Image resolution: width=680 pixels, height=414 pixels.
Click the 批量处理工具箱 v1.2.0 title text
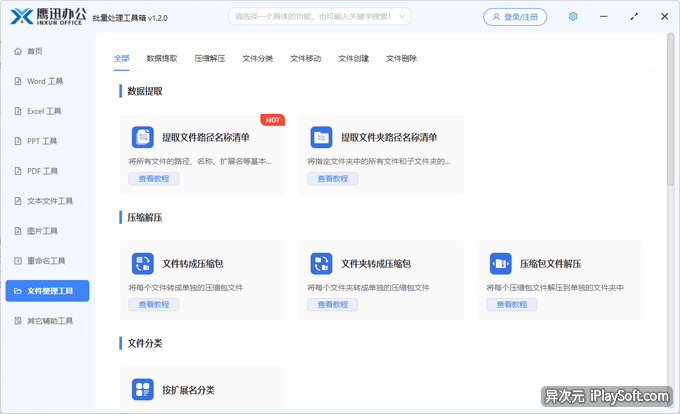coord(130,18)
